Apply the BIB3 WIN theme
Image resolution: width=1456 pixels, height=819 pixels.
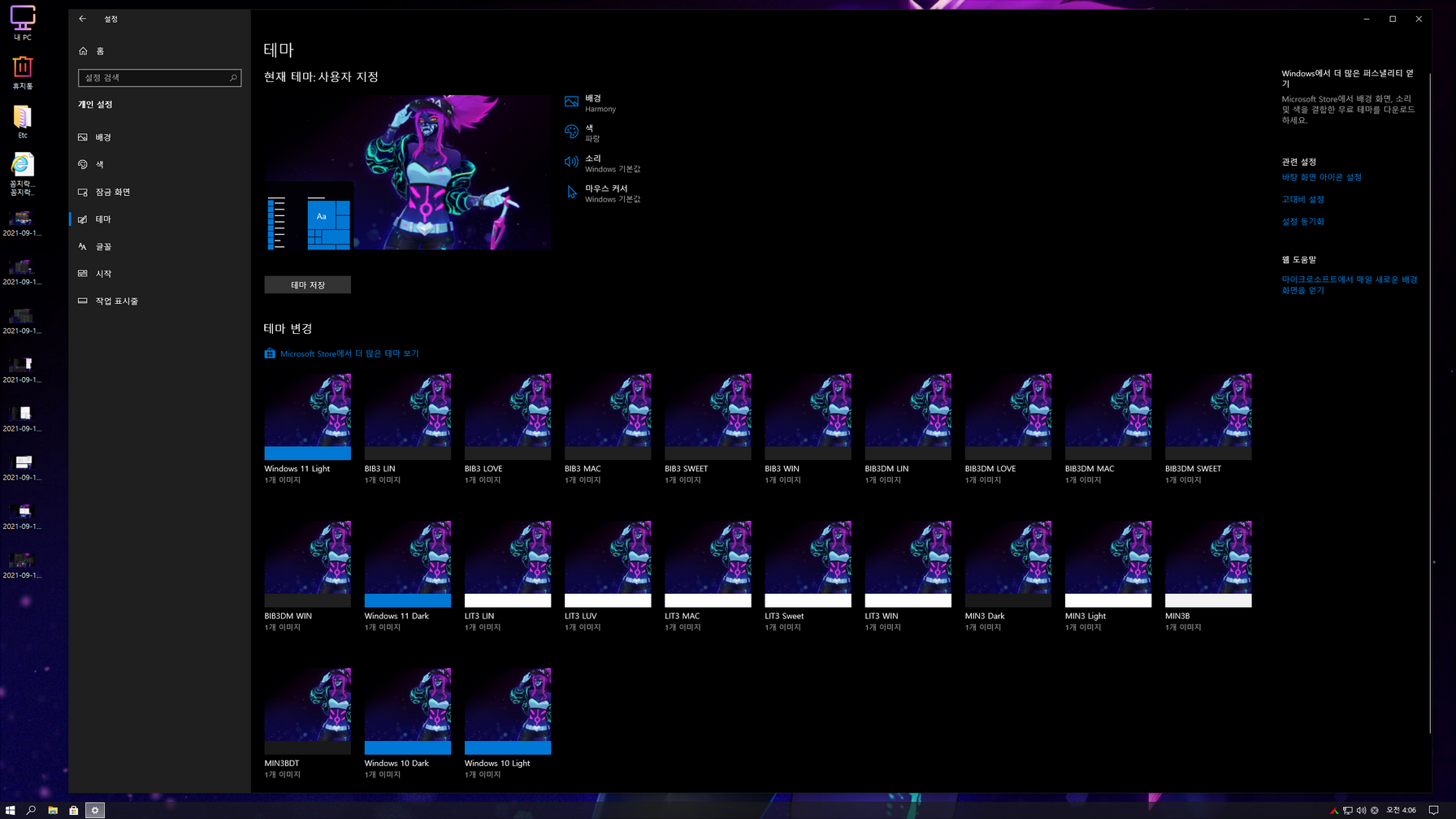point(808,429)
